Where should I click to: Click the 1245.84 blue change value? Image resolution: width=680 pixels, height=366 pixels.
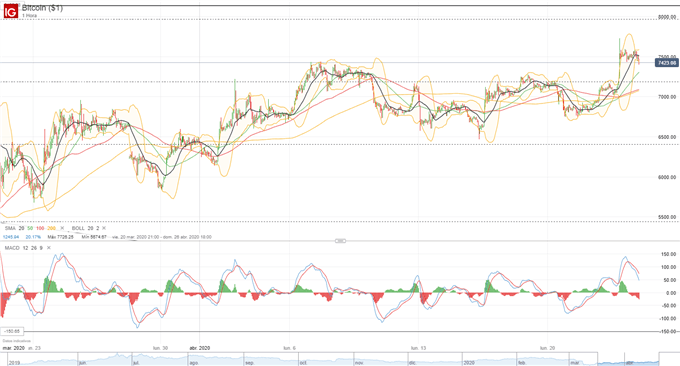[11, 237]
